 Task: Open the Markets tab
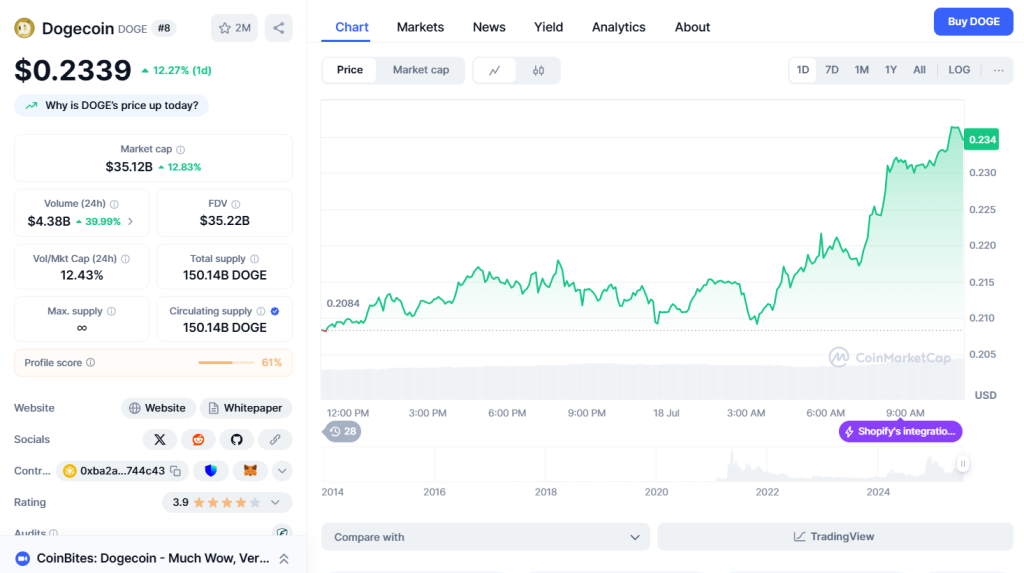(420, 27)
